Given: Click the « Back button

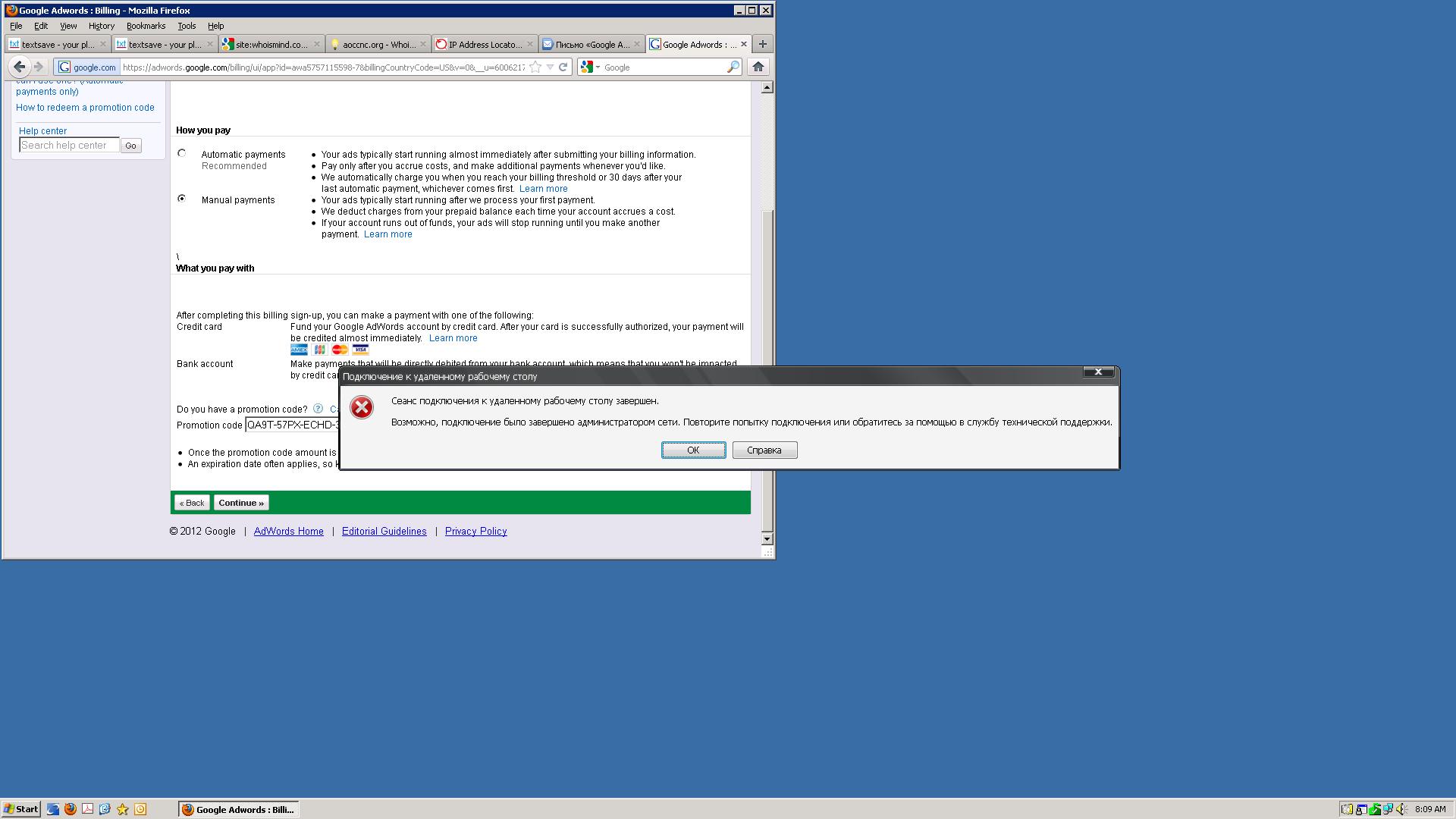Looking at the screenshot, I should [x=192, y=503].
